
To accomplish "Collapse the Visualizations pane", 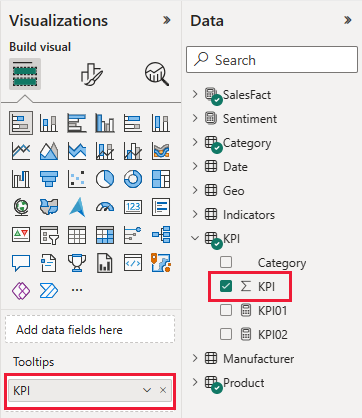I will point(167,21).
